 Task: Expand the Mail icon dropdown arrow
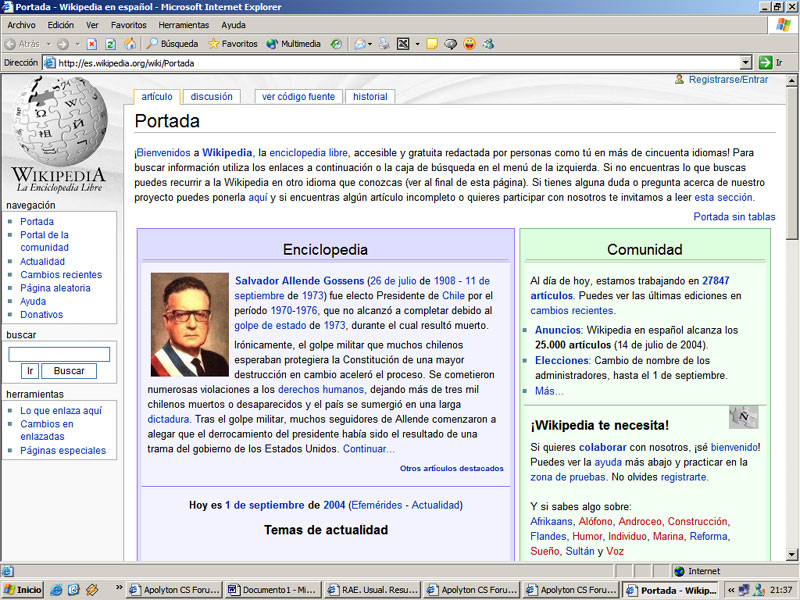[370, 44]
